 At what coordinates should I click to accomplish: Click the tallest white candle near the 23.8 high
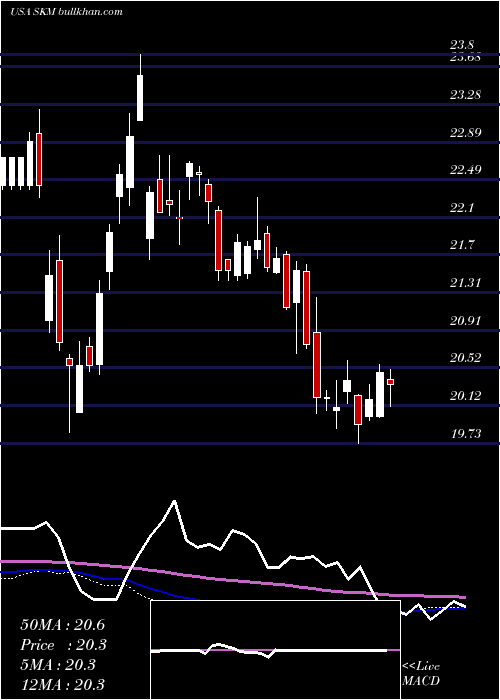click(140, 98)
